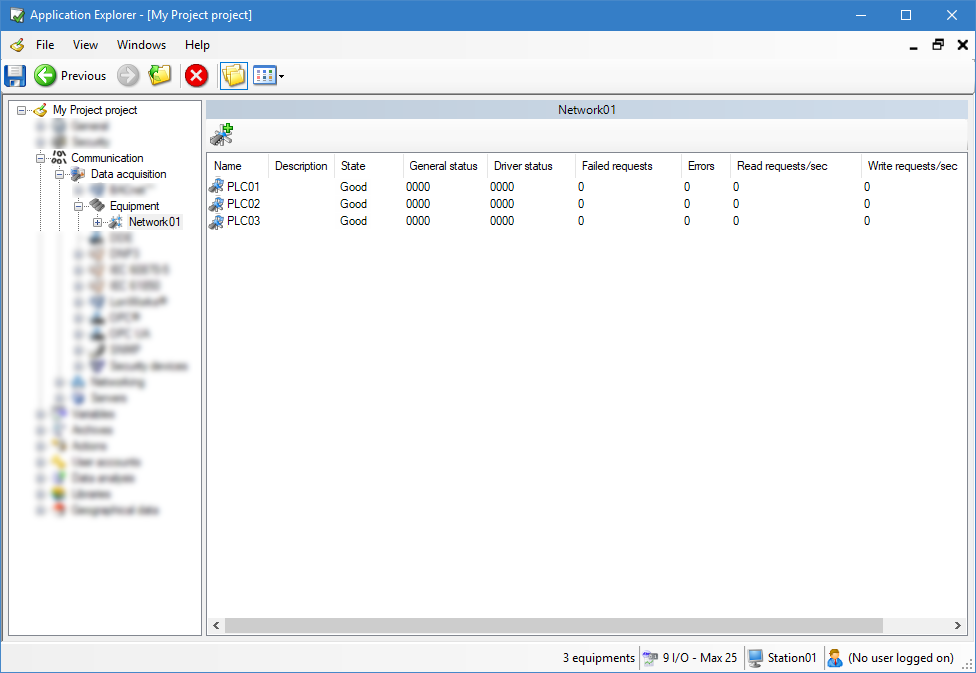The image size is (976, 673).
Task: Open the File menu
Action: (x=45, y=45)
